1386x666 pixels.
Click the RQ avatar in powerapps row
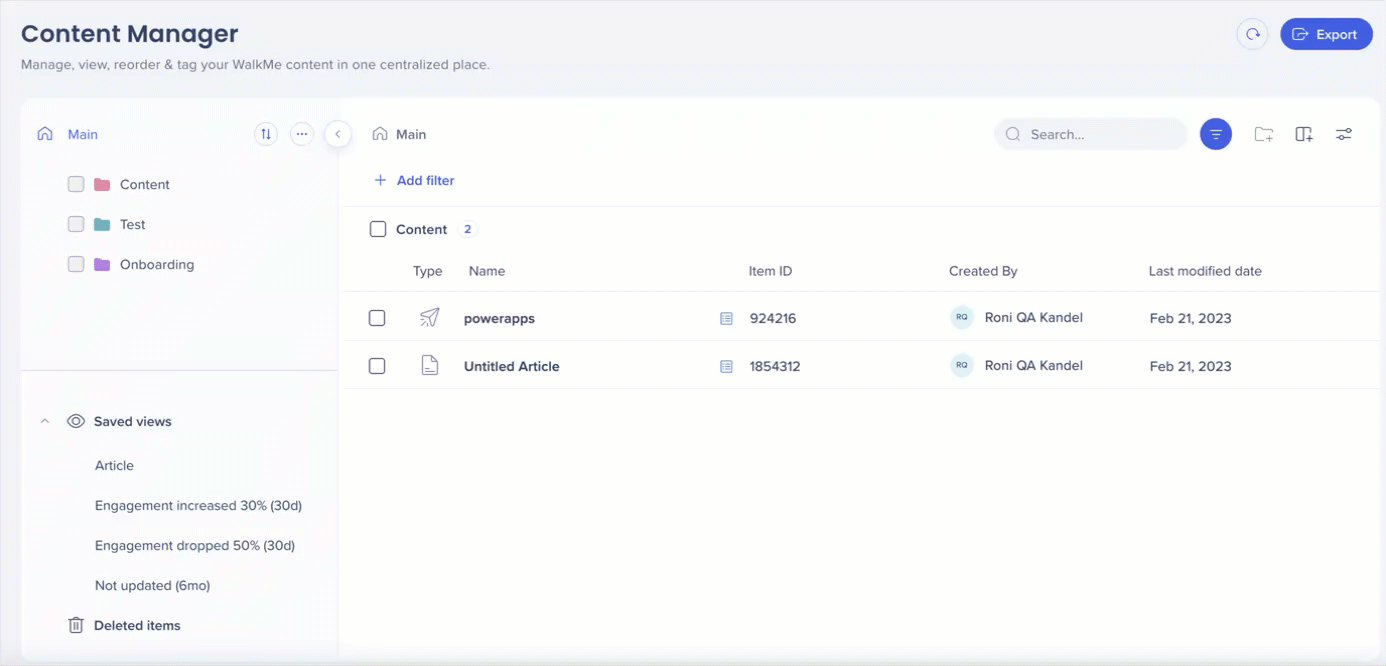[961, 317]
